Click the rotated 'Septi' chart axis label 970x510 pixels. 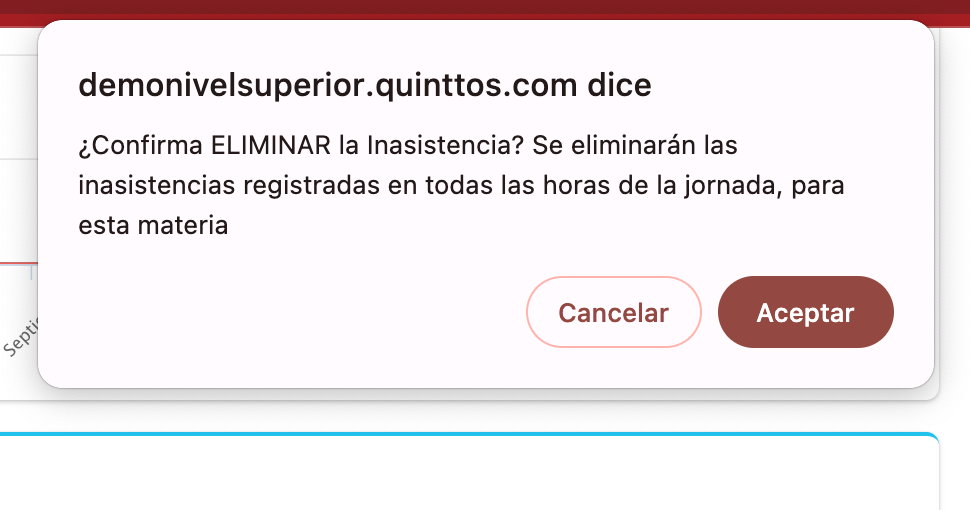[20, 337]
